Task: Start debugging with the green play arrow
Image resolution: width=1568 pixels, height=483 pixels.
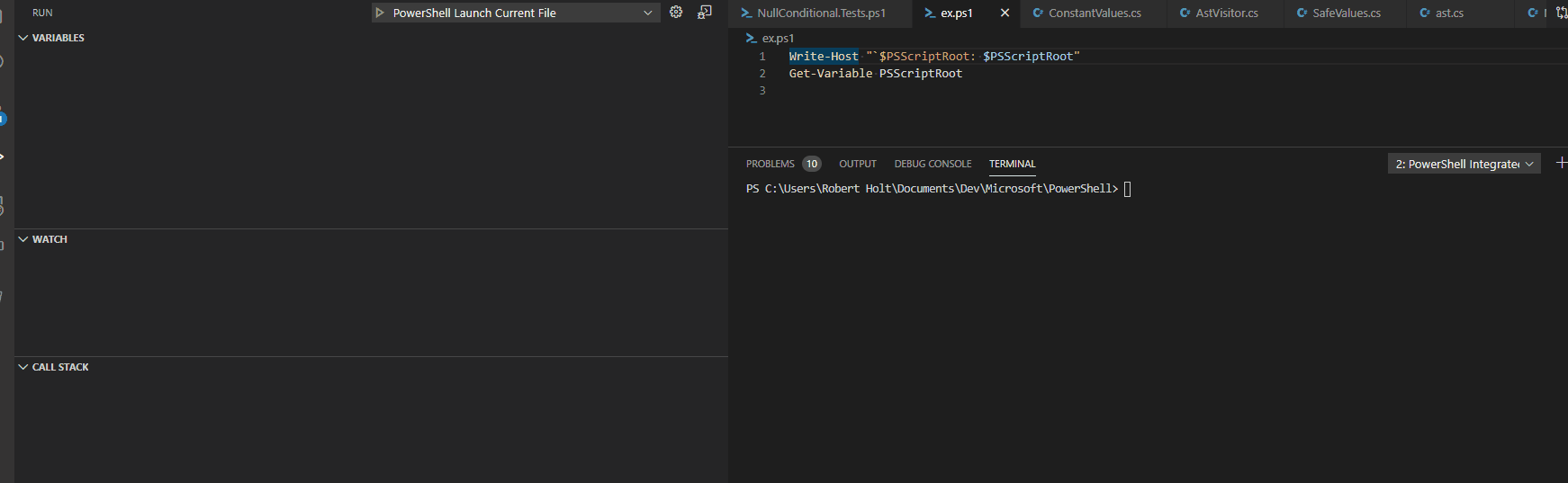Action: coord(380,13)
